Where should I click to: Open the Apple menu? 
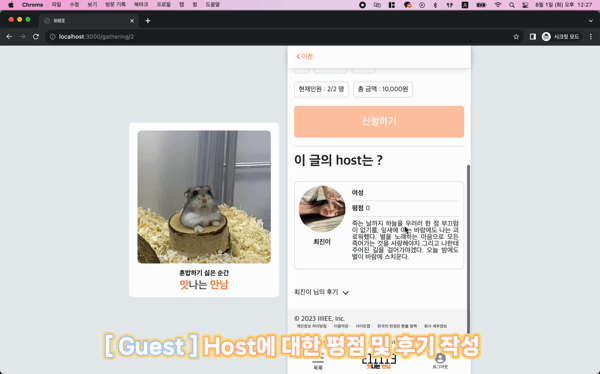(11, 5)
